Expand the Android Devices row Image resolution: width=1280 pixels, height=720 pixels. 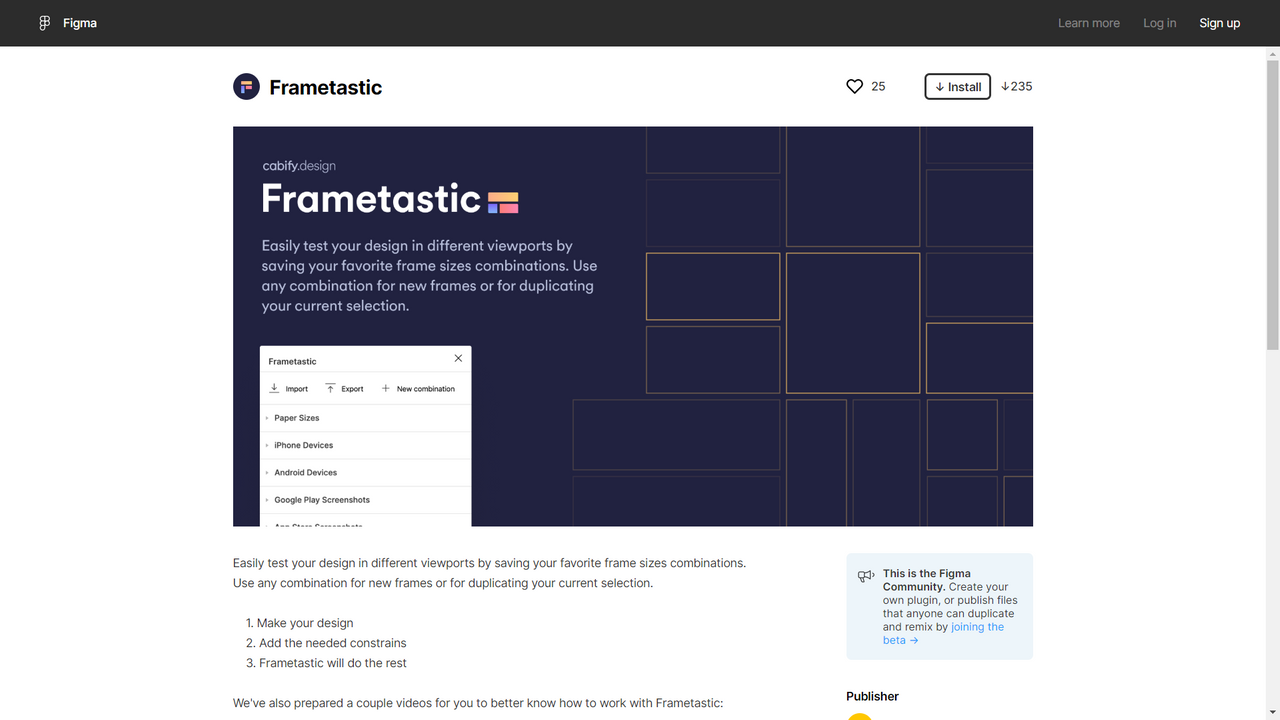coord(365,472)
